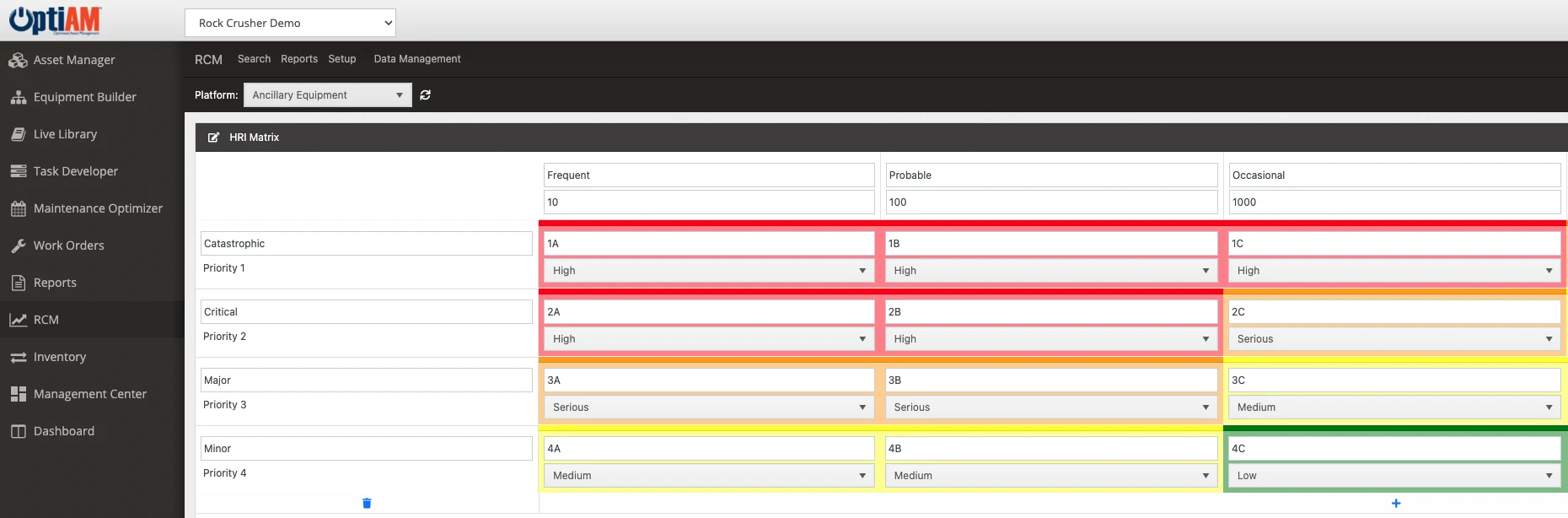Go to Task Developer
This screenshot has height=518, width=1568.
pyautogui.click(x=76, y=171)
